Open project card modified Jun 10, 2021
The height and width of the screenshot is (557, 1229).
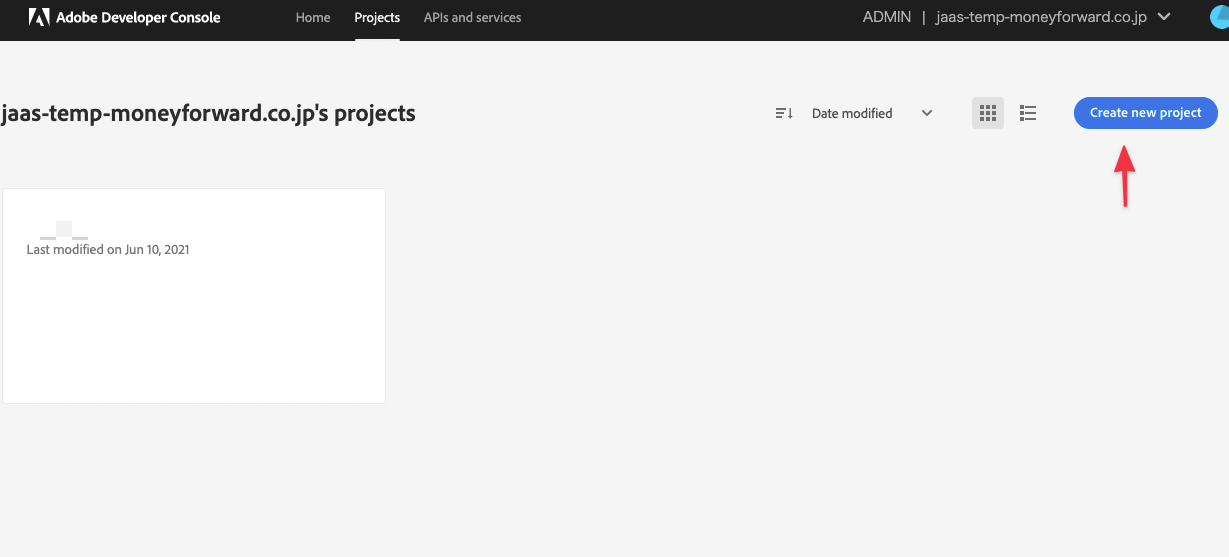pos(194,296)
